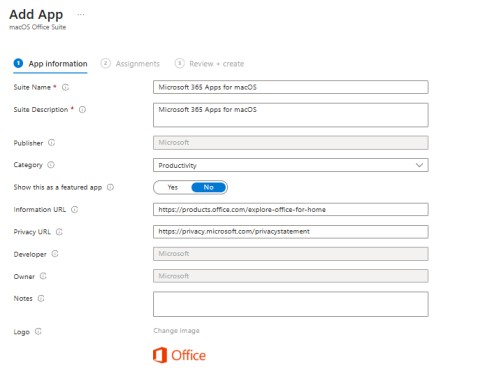This screenshot has height=386, width=499.
Task: Click the Show this as a featured app label
Action: (58, 187)
